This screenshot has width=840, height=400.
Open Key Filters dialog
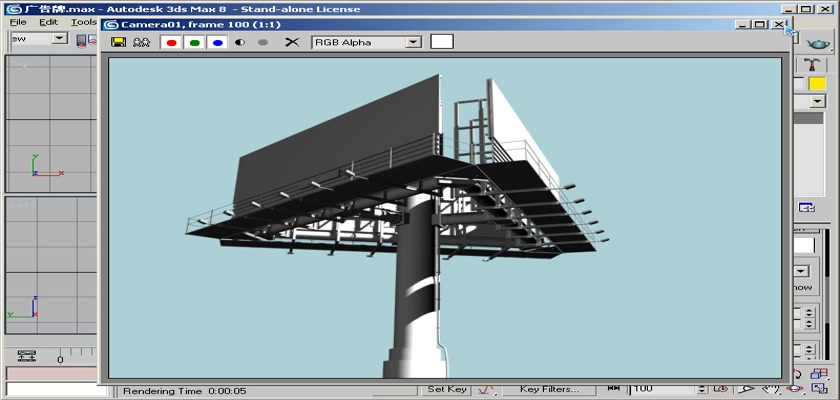(x=548, y=389)
